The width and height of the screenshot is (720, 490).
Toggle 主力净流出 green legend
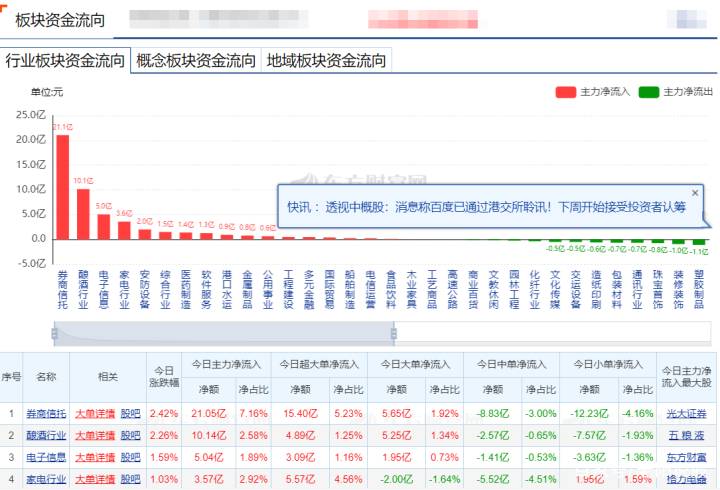pos(676,92)
